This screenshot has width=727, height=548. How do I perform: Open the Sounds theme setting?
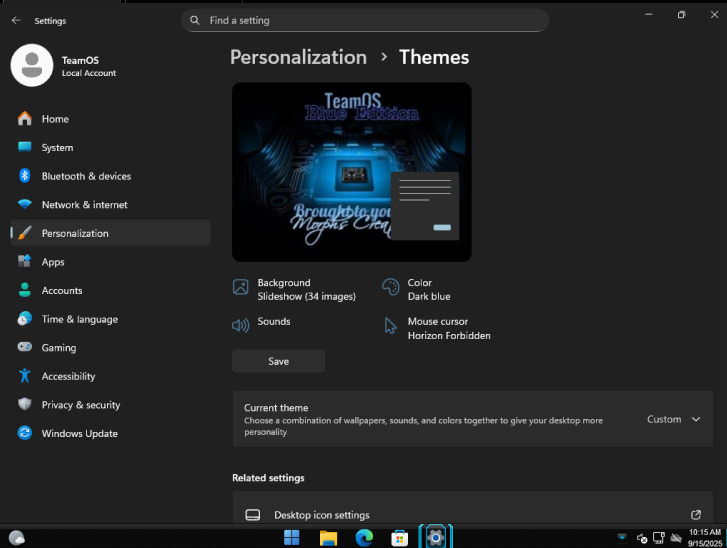coord(261,325)
